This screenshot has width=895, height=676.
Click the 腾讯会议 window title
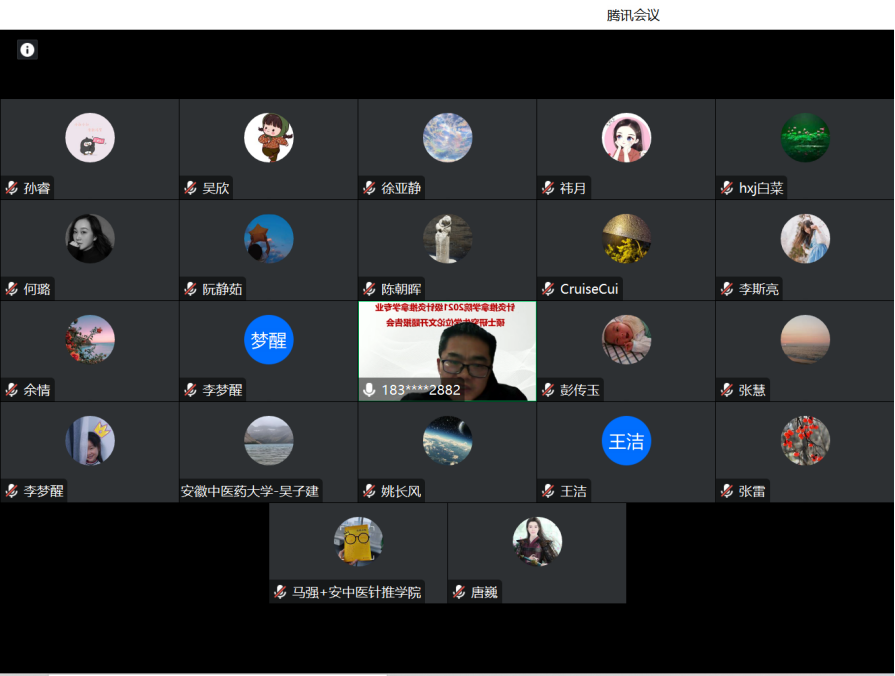[633, 15]
